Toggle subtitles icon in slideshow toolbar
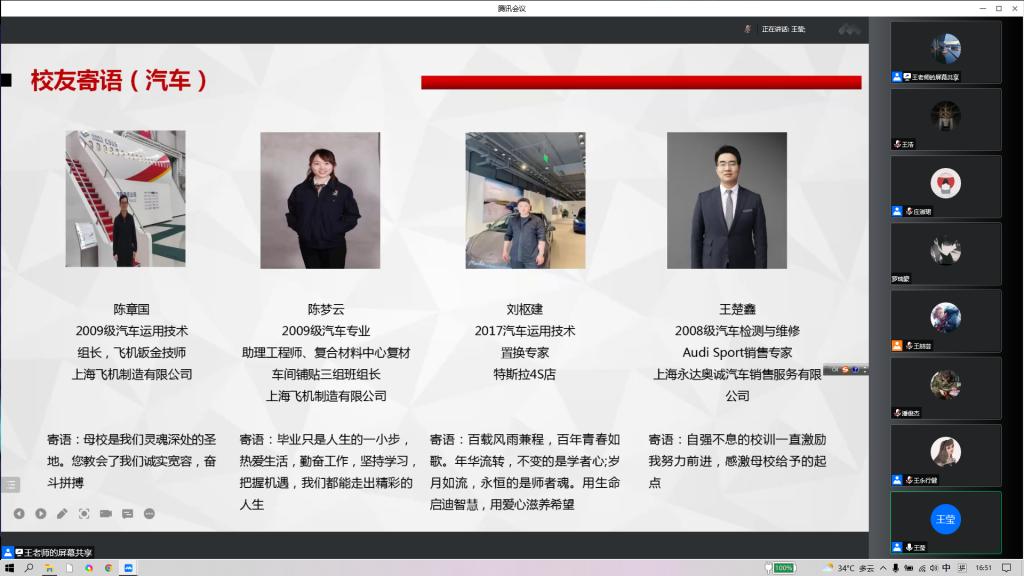Image resolution: width=1024 pixels, height=576 pixels. (128, 514)
